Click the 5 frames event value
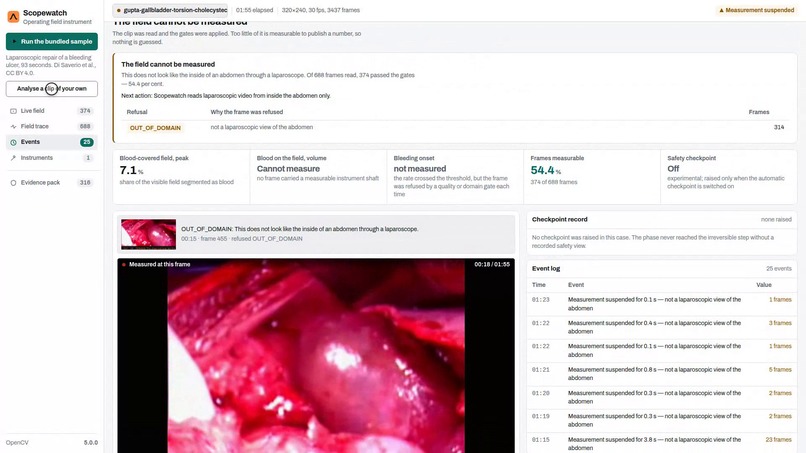The height and width of the screenshot is (453, 806). pyautogui.click(x=780, y=370)
